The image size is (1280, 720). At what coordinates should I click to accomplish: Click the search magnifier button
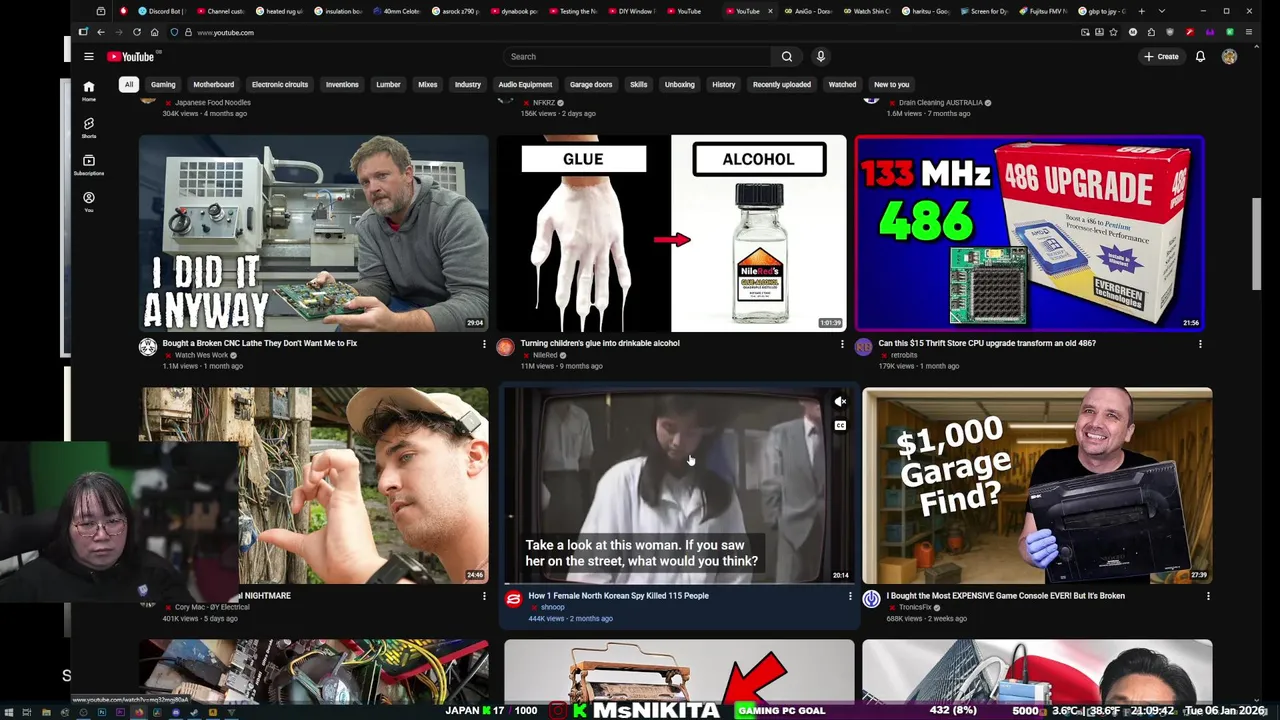coord(787,57)
